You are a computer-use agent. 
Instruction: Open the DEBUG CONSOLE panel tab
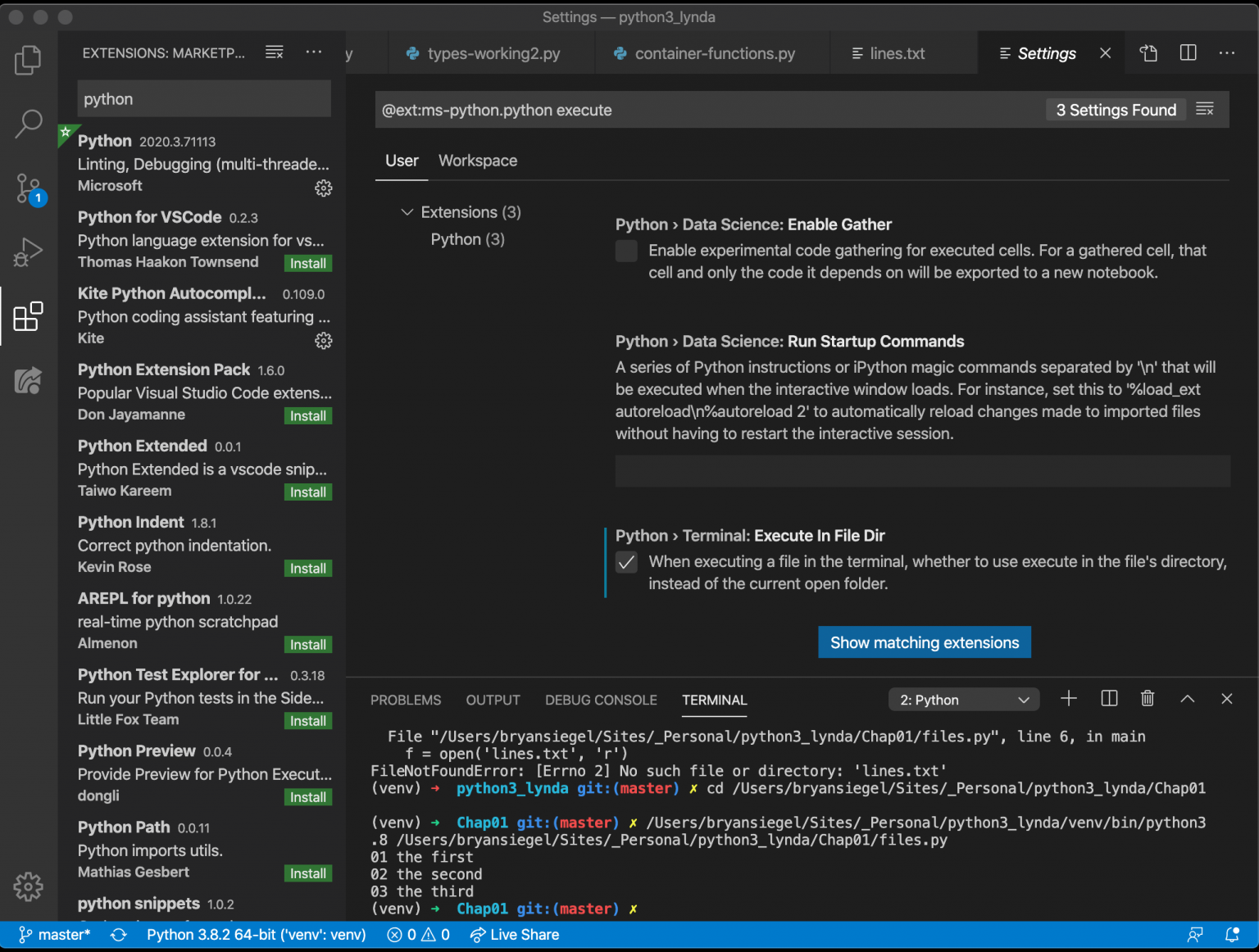(x=601, y=700)
